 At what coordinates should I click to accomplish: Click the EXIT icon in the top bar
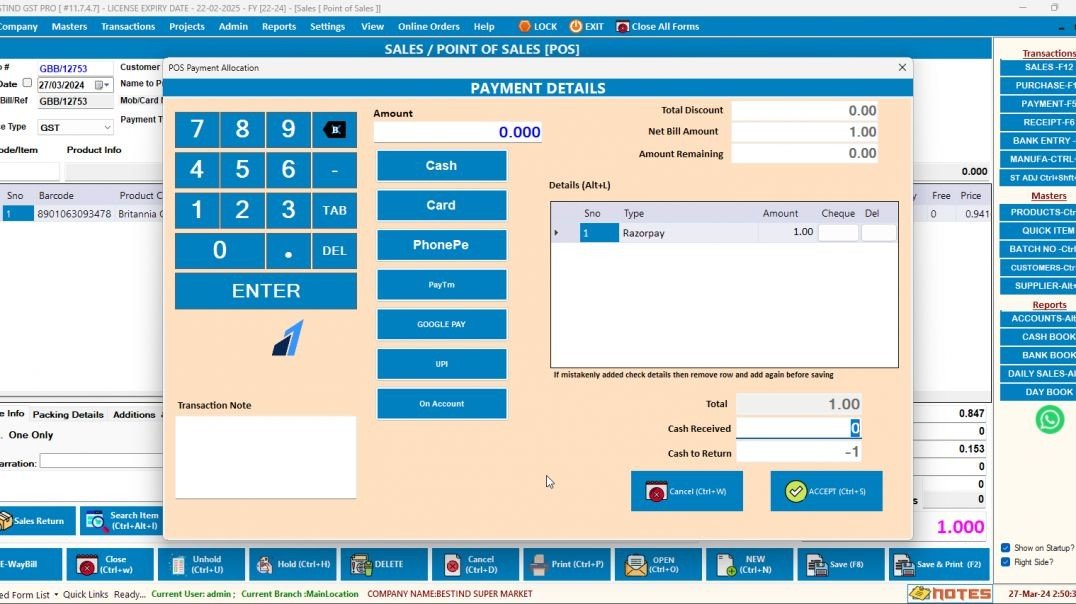[x=586, y=26]
